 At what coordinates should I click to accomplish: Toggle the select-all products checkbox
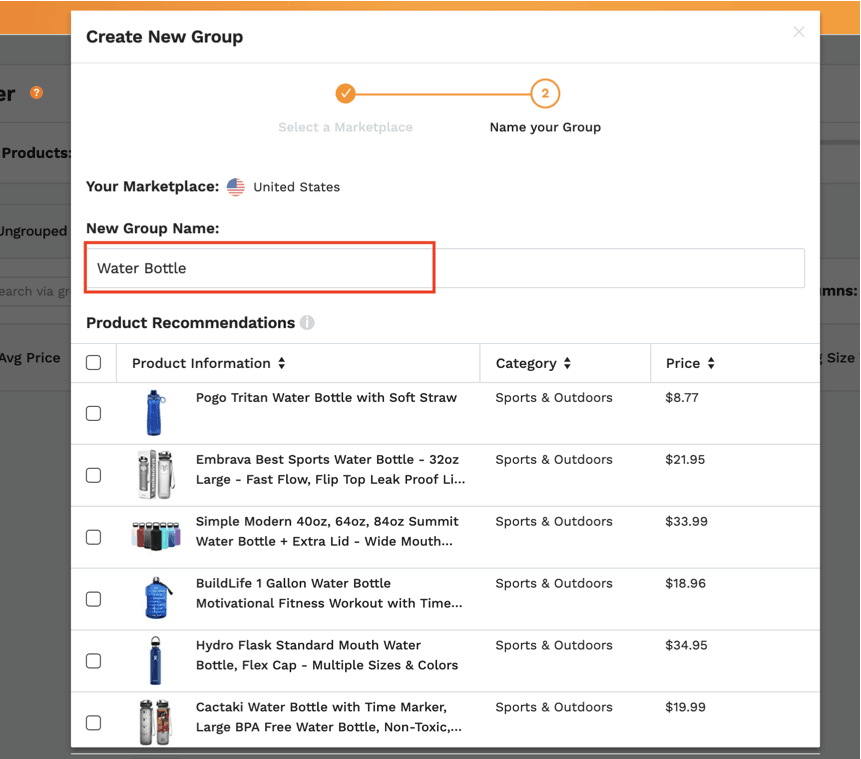coord(93,362)
